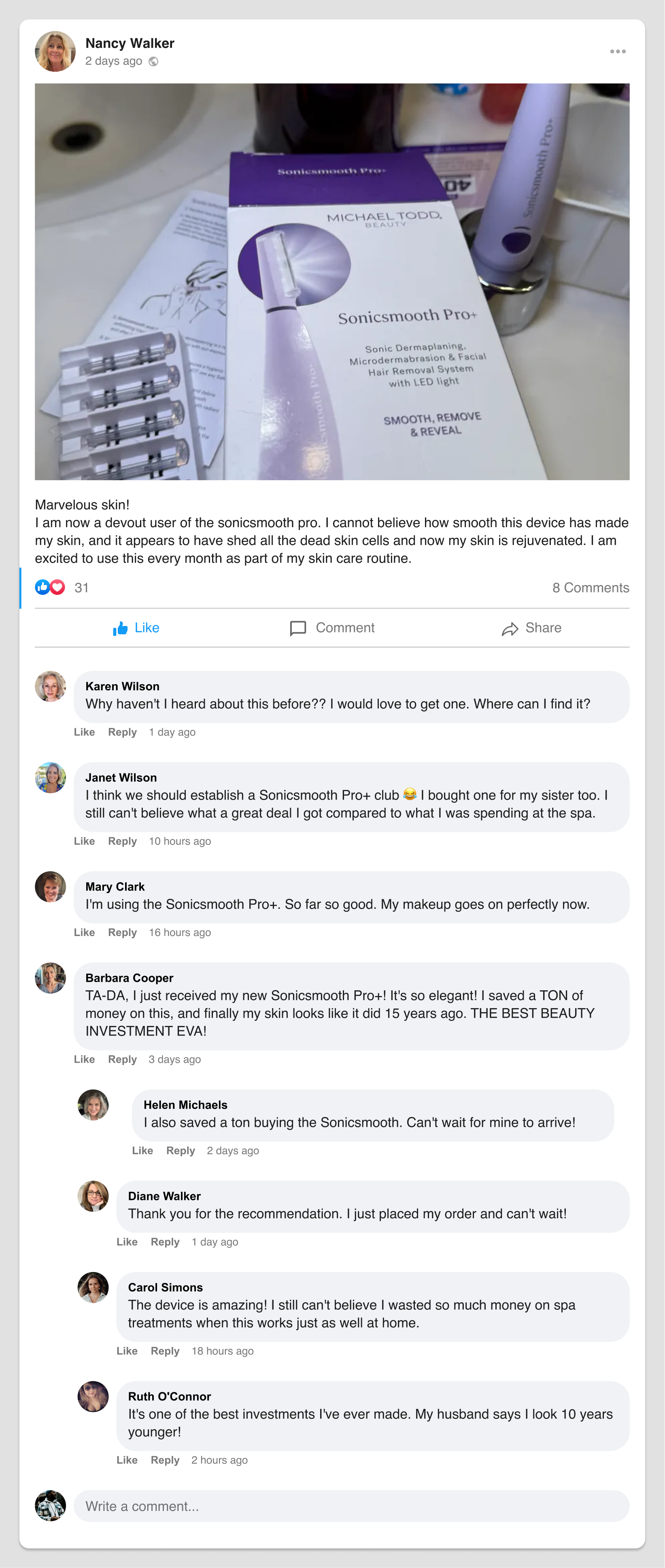Open the Nancy Walker profile name
Viewport: 665px width, 1568px height.
click(130, 43)
